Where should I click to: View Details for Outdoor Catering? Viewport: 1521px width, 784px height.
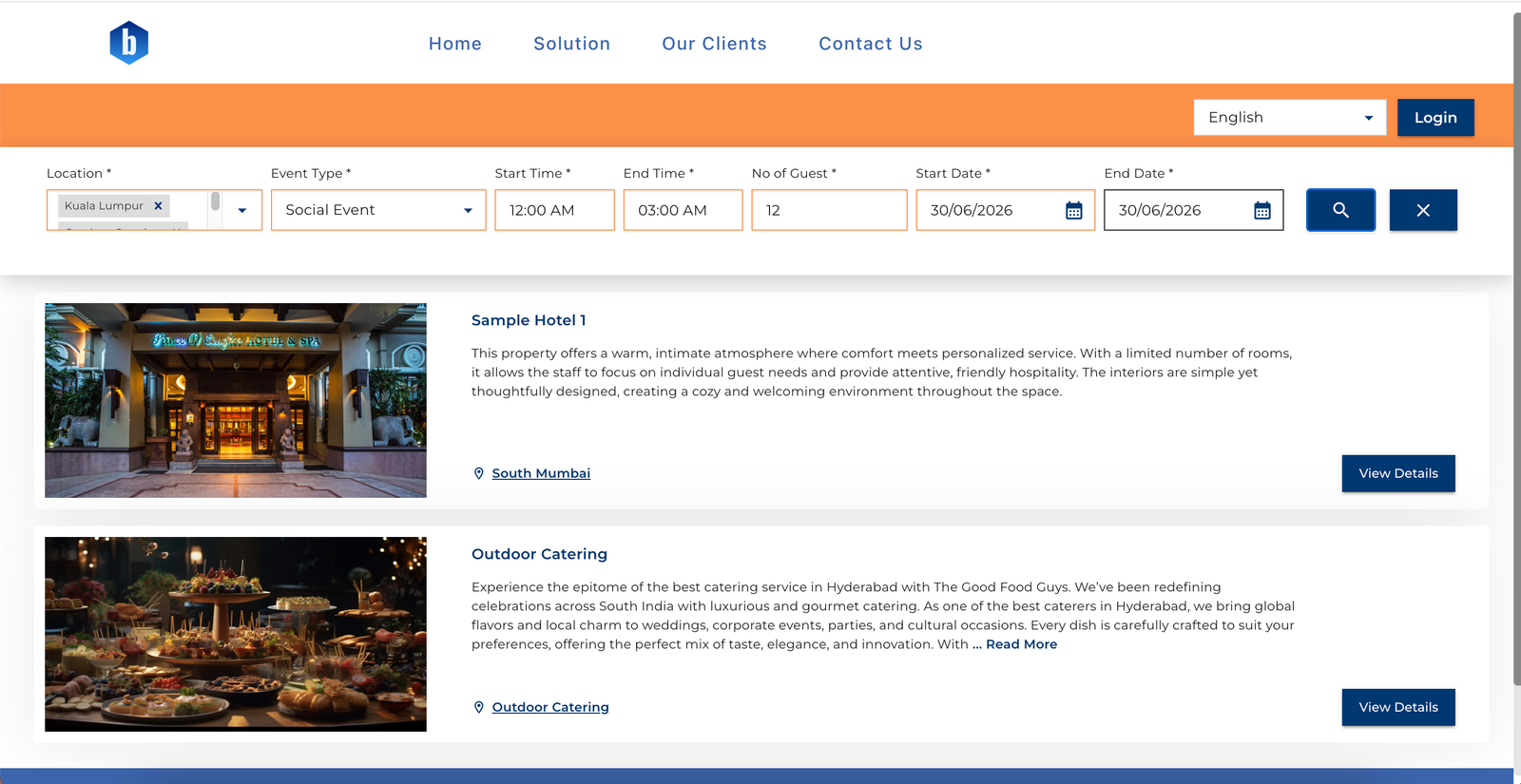click(x=1398, y=707)
